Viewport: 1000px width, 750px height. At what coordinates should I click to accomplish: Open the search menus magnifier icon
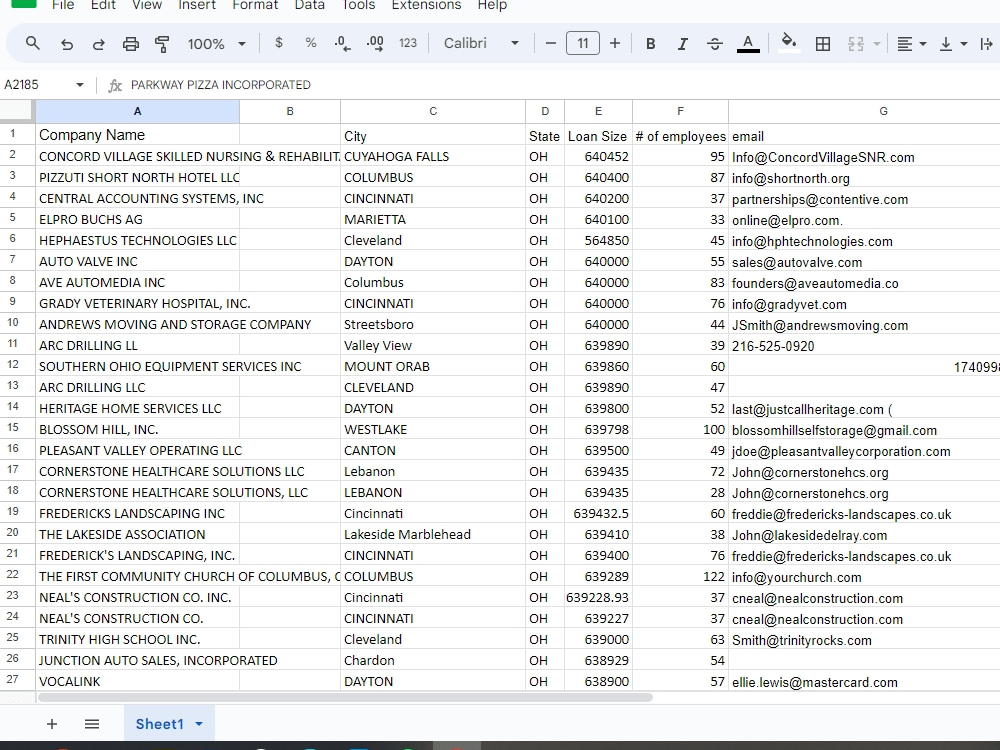click(33, 43)
